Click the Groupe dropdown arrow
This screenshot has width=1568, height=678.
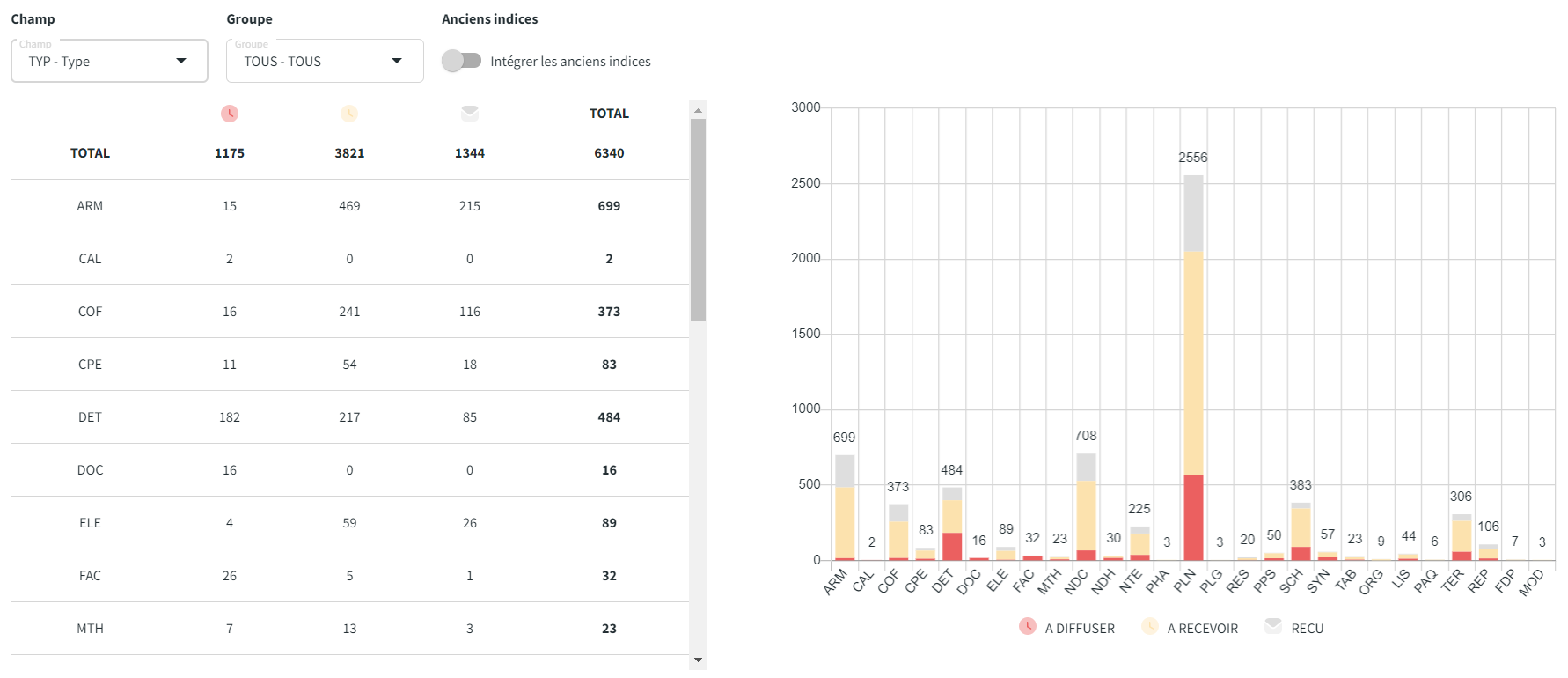coord(397,61)
